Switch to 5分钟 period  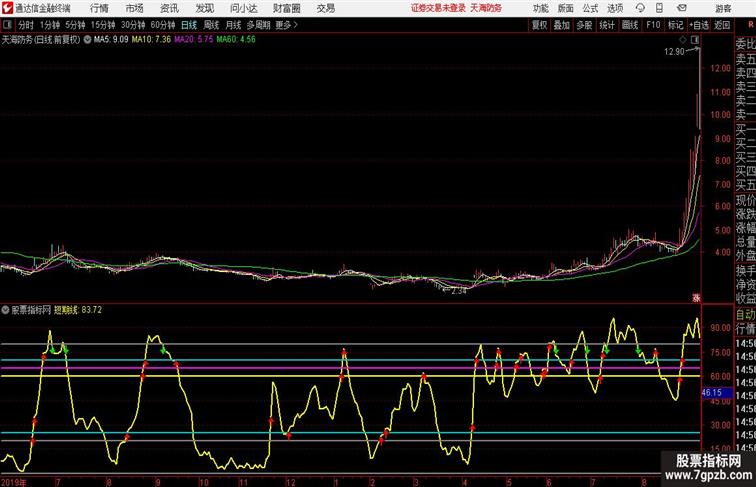pyautogui.click(x=75, y=25)
